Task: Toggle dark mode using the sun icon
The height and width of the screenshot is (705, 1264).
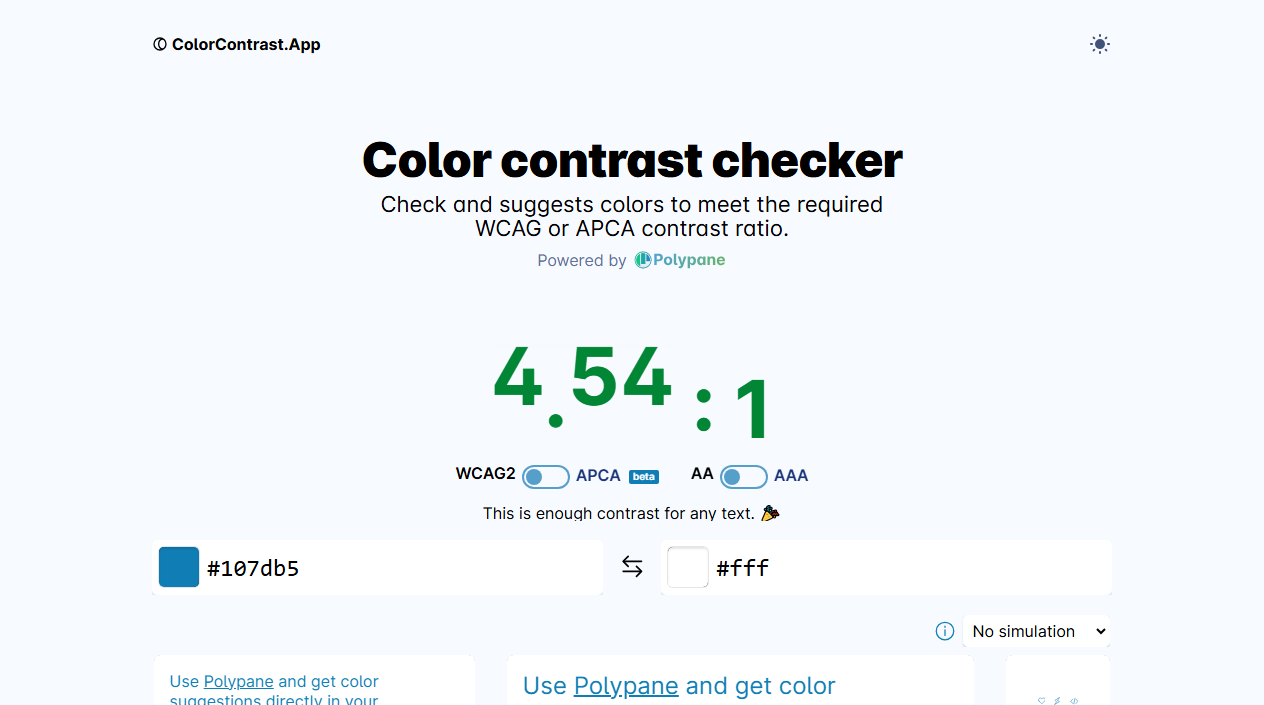Action: tap(1100, 44)
